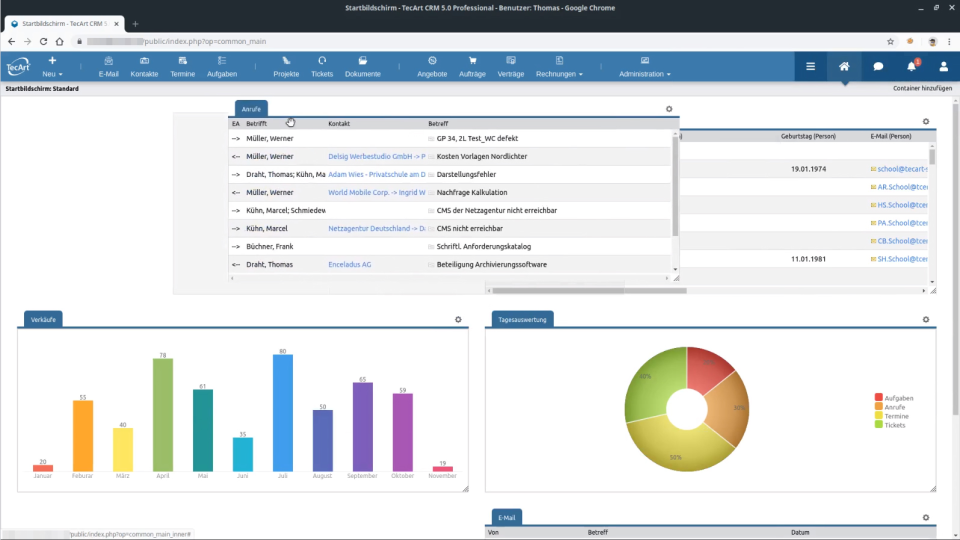Select call row 'CMS nicht erreichbar'
960x540 pixels.
click(450, 228)
